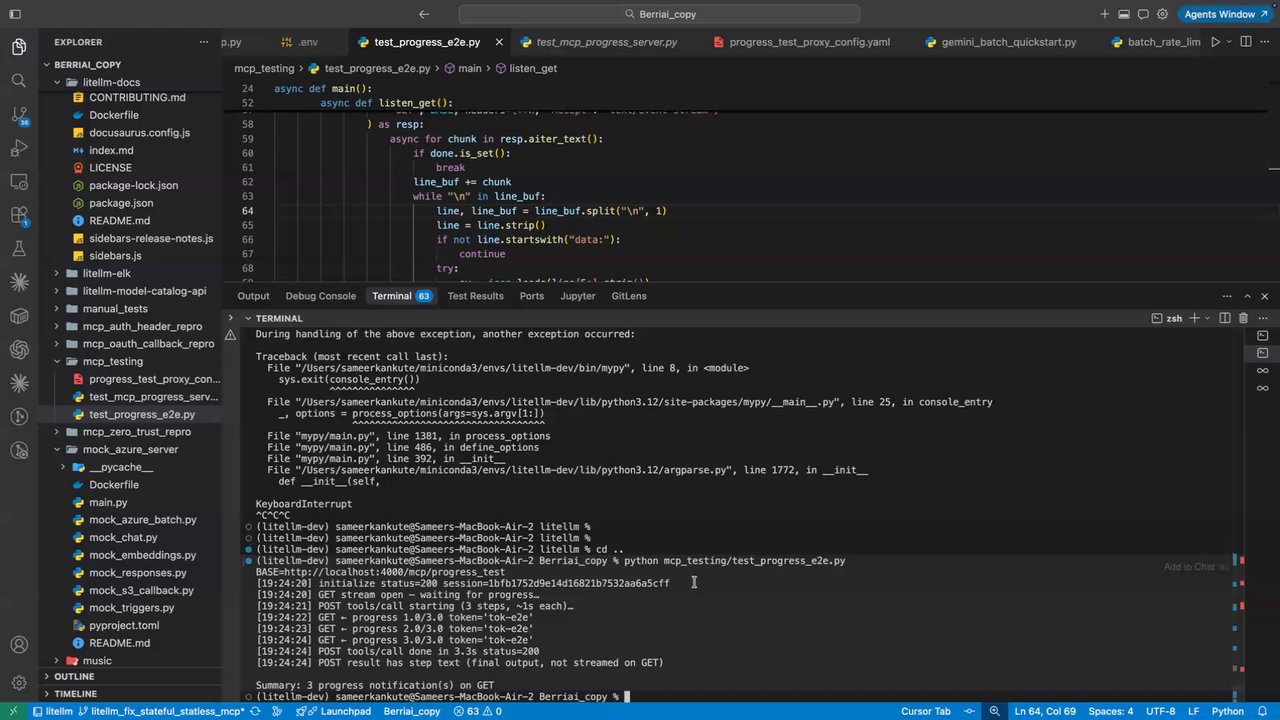
Task: Open the Remote Explorer view
Action: [x=19, y=182]
